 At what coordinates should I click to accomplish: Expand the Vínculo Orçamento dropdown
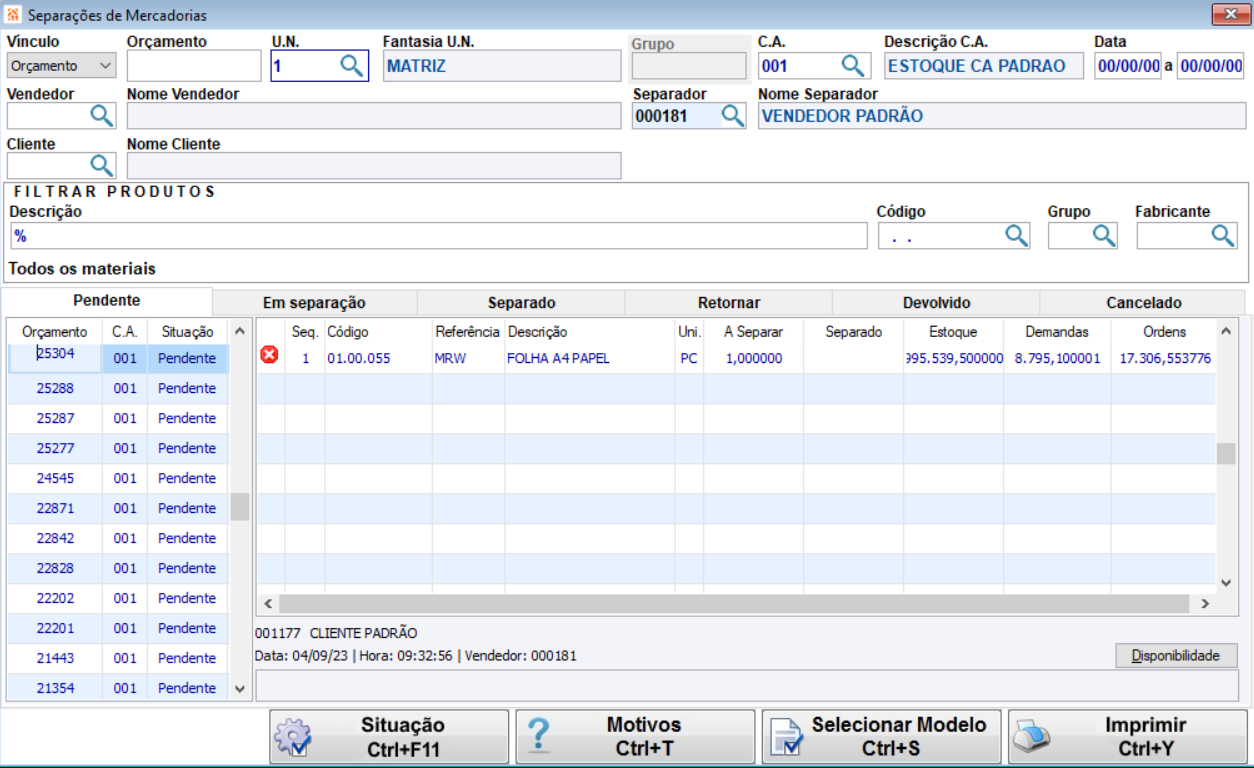pos(61,66)
